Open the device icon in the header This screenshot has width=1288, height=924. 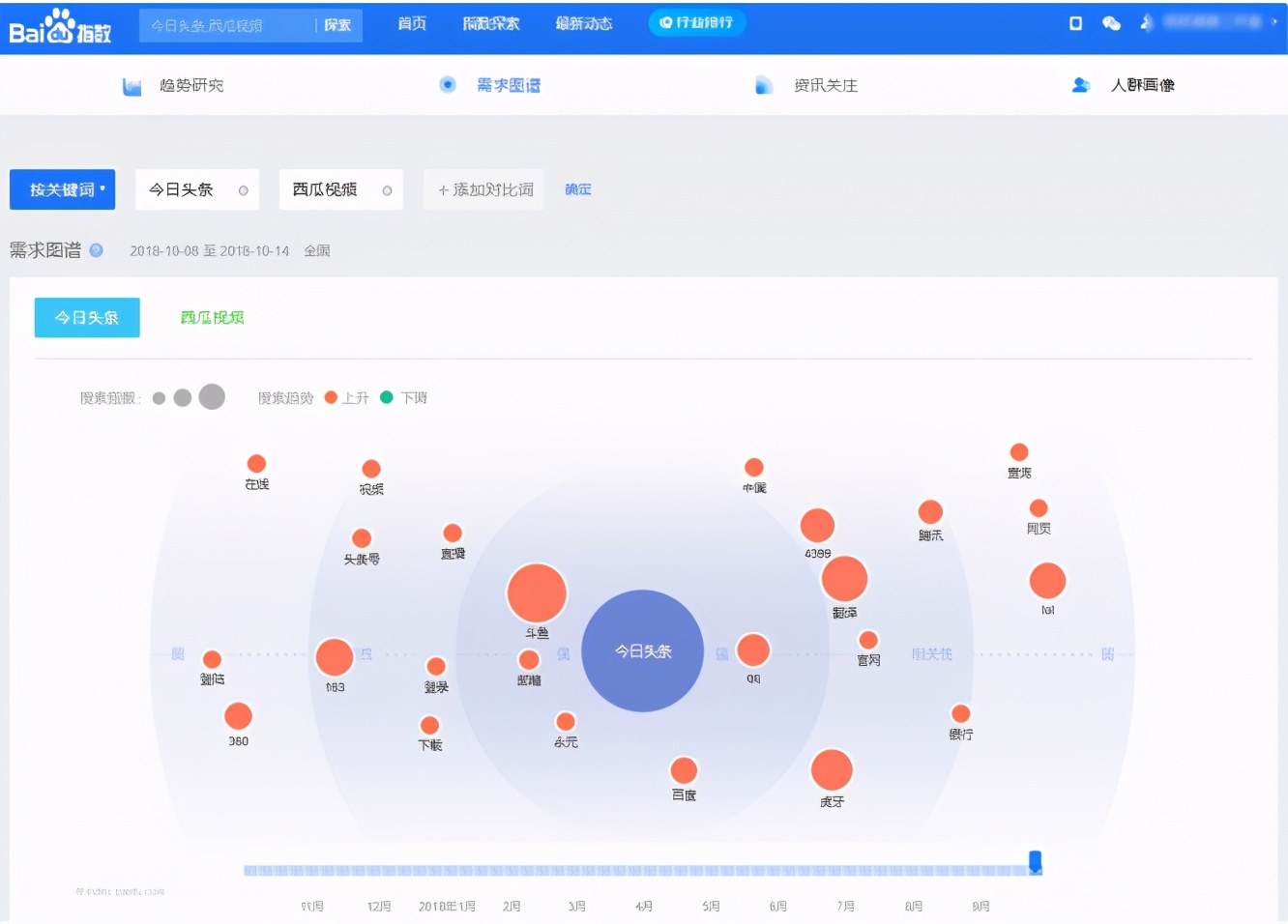point(1075,23)
